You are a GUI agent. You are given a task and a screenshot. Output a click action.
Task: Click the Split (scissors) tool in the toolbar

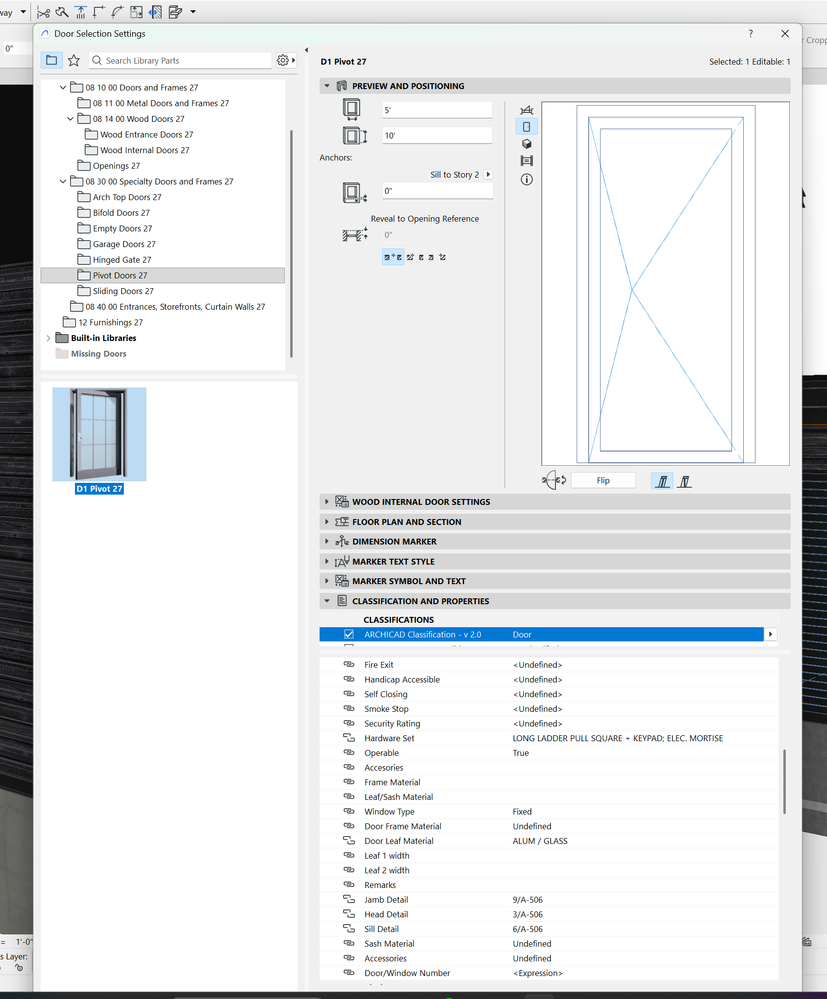tap(44, 12)
